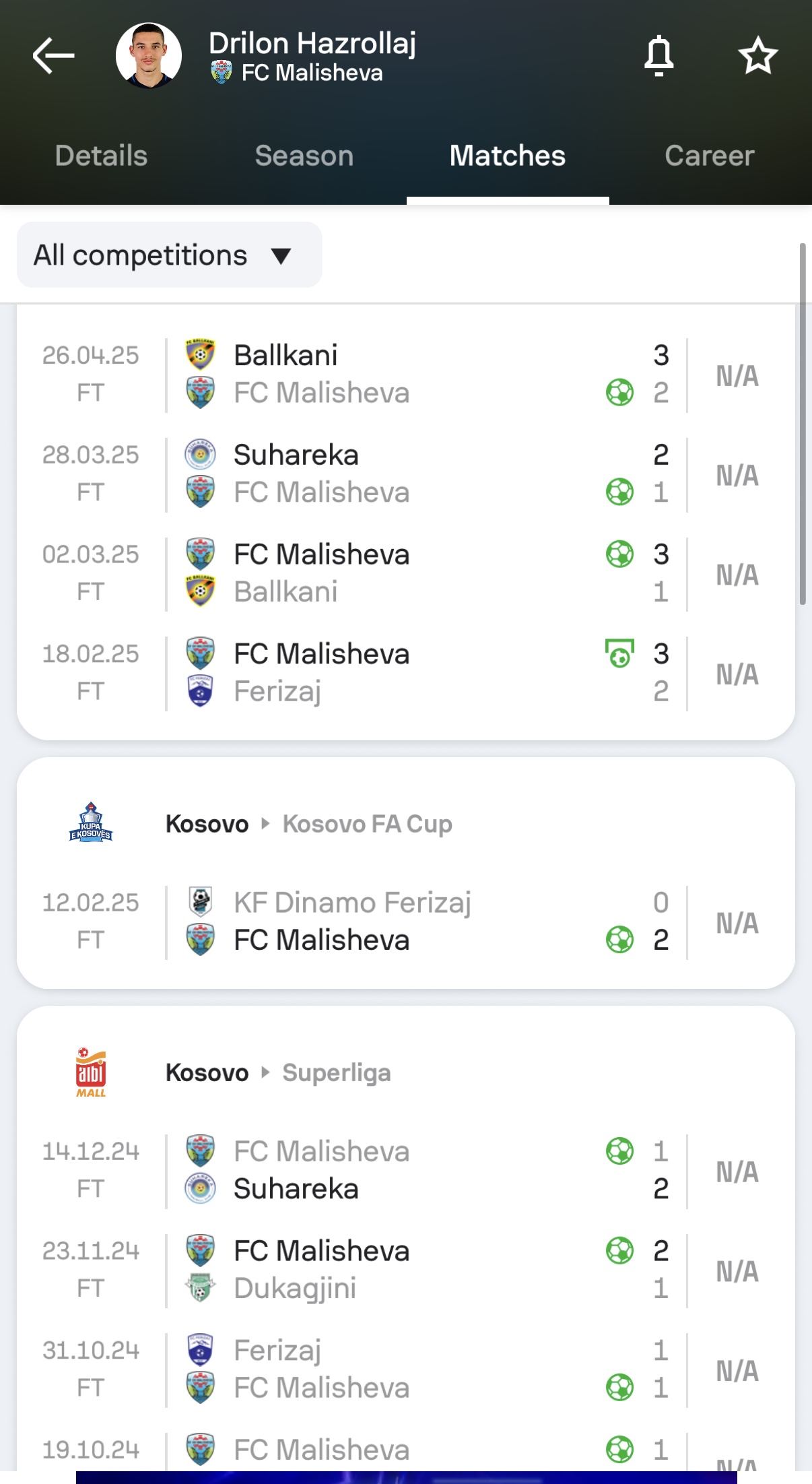
Task: Click the goal icon in 26.04.25 Ballkani match
Action: (619, 393)
